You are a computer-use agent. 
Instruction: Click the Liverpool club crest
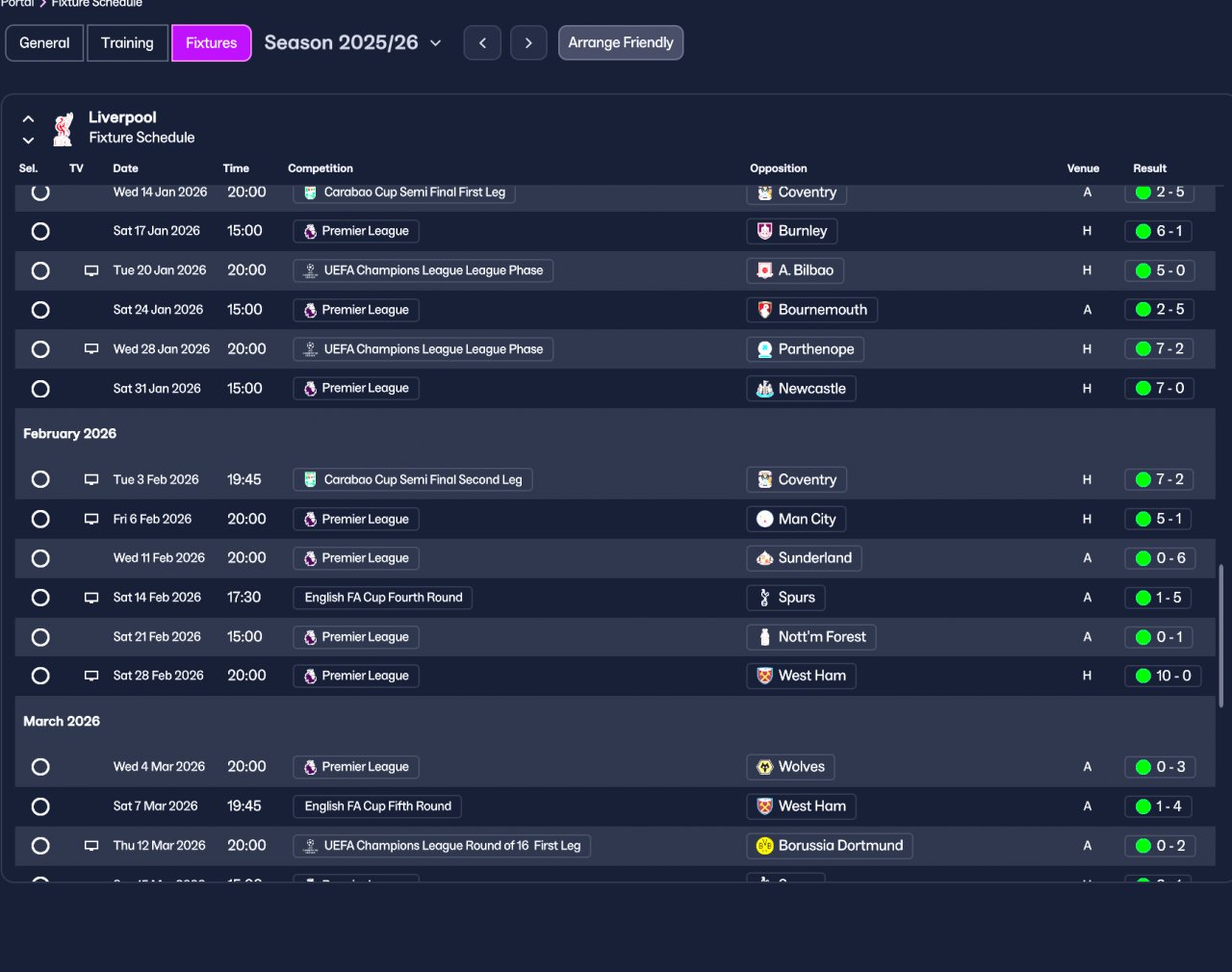tap(64, 129)
